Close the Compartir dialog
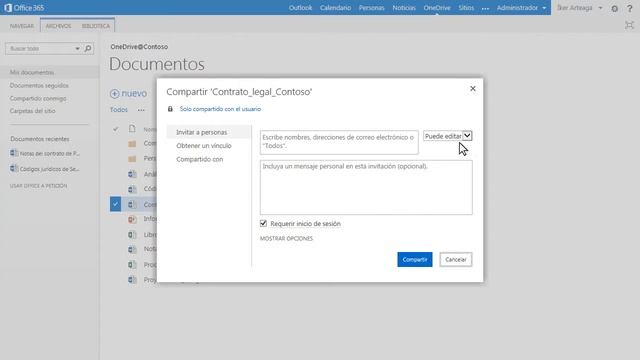This screenshot has width=640, height=360. click(473, 89)
